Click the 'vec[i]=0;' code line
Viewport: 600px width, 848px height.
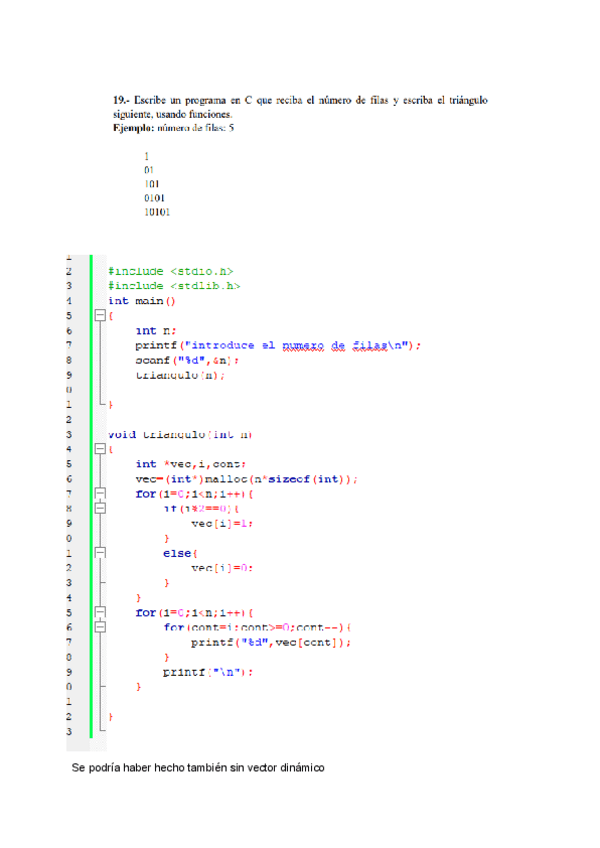point(222,568)
